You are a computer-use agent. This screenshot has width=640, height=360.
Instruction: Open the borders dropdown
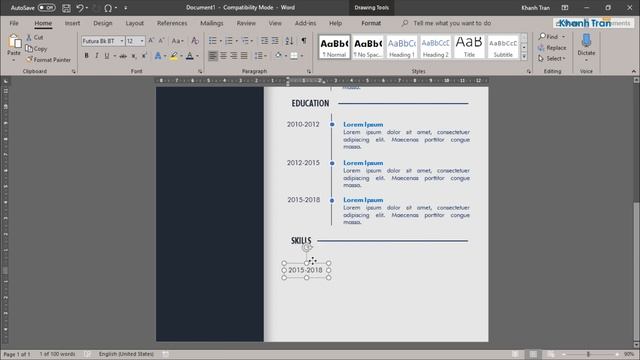302,56
